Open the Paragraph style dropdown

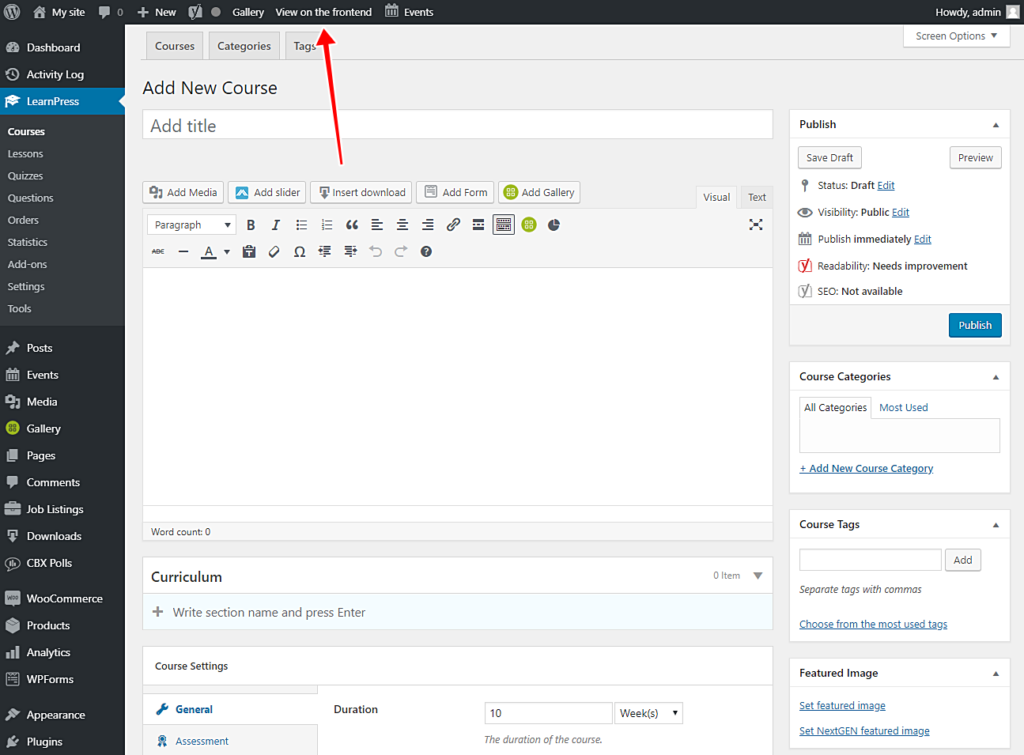tap(191, 224)
